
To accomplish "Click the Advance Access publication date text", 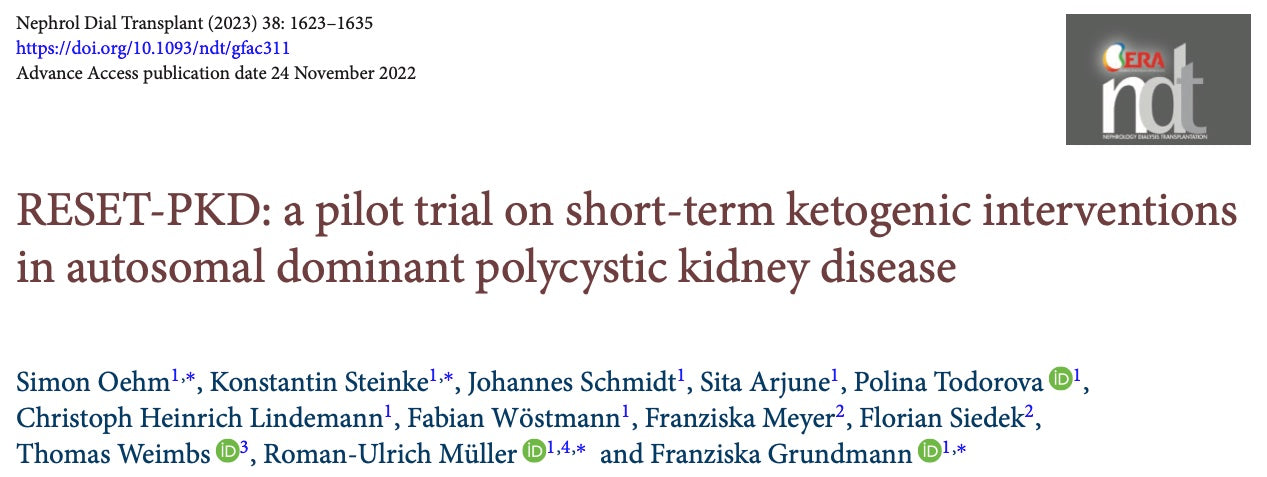I will coord(216,73).
